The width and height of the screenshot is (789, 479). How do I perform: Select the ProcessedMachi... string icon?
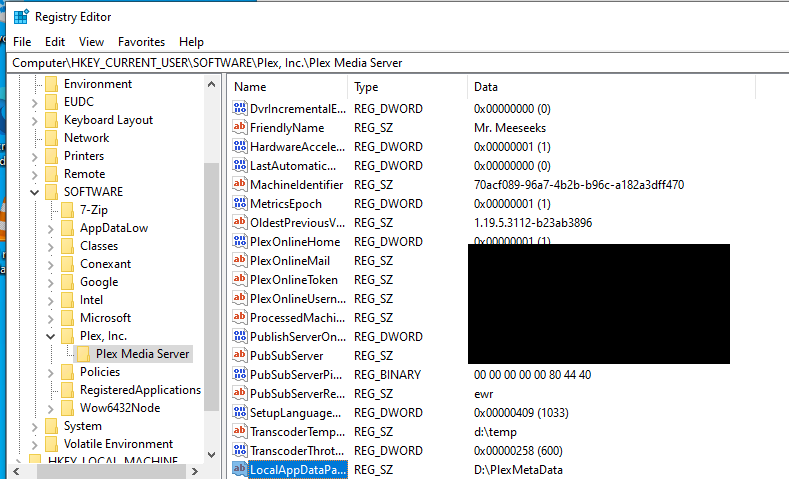(x=240, y=317)
